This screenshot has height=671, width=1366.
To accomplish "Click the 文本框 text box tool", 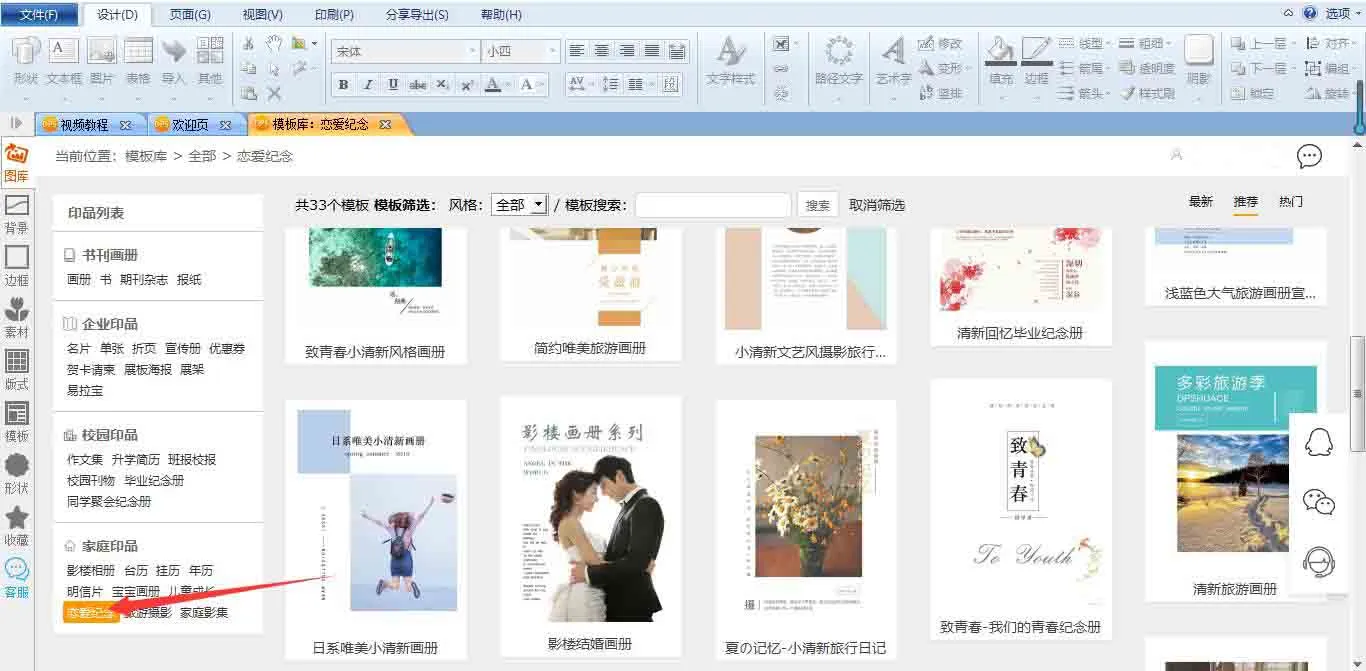I will click(64, 61).
